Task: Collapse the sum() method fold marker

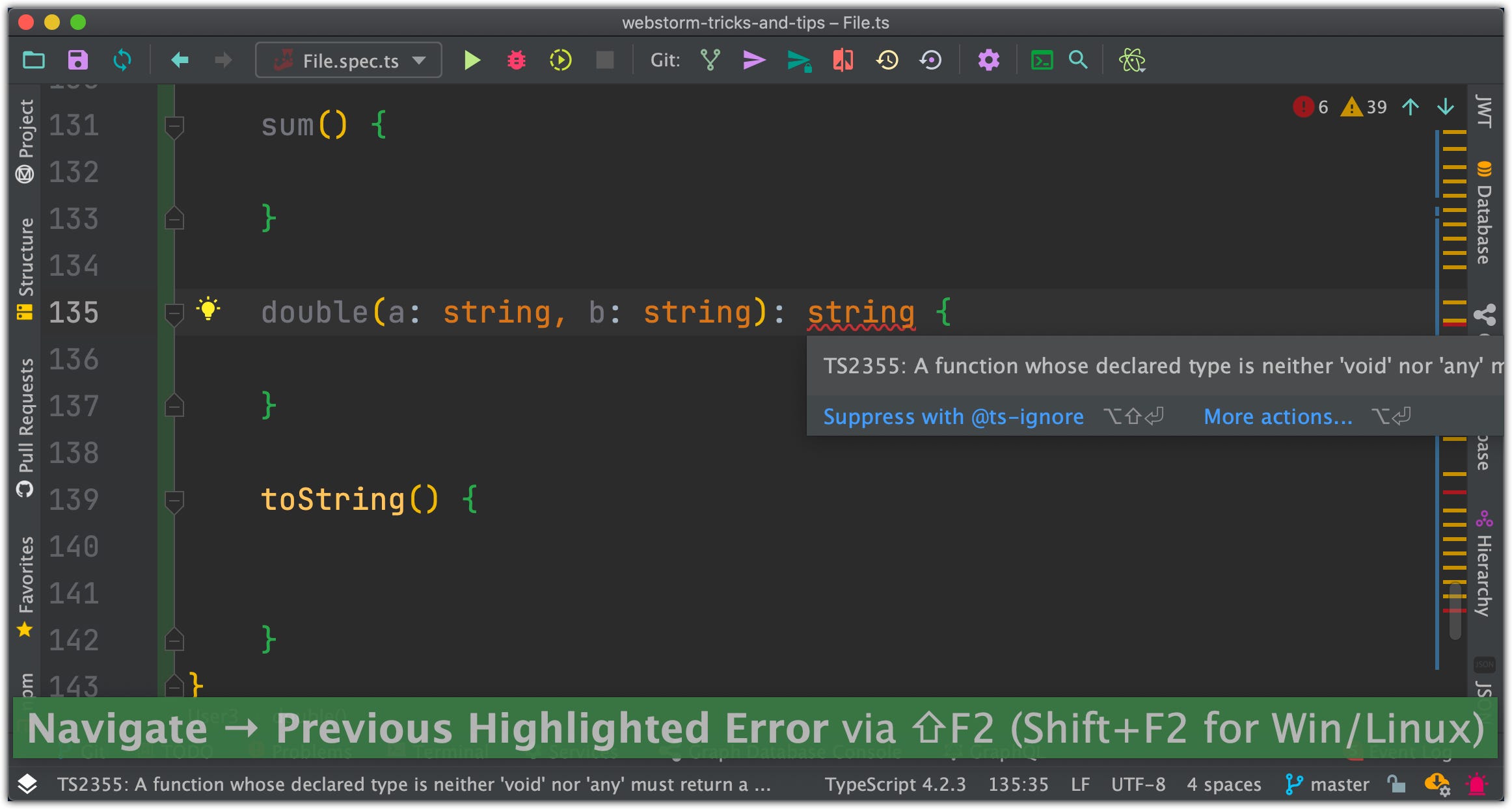Action: coord(174,126)
